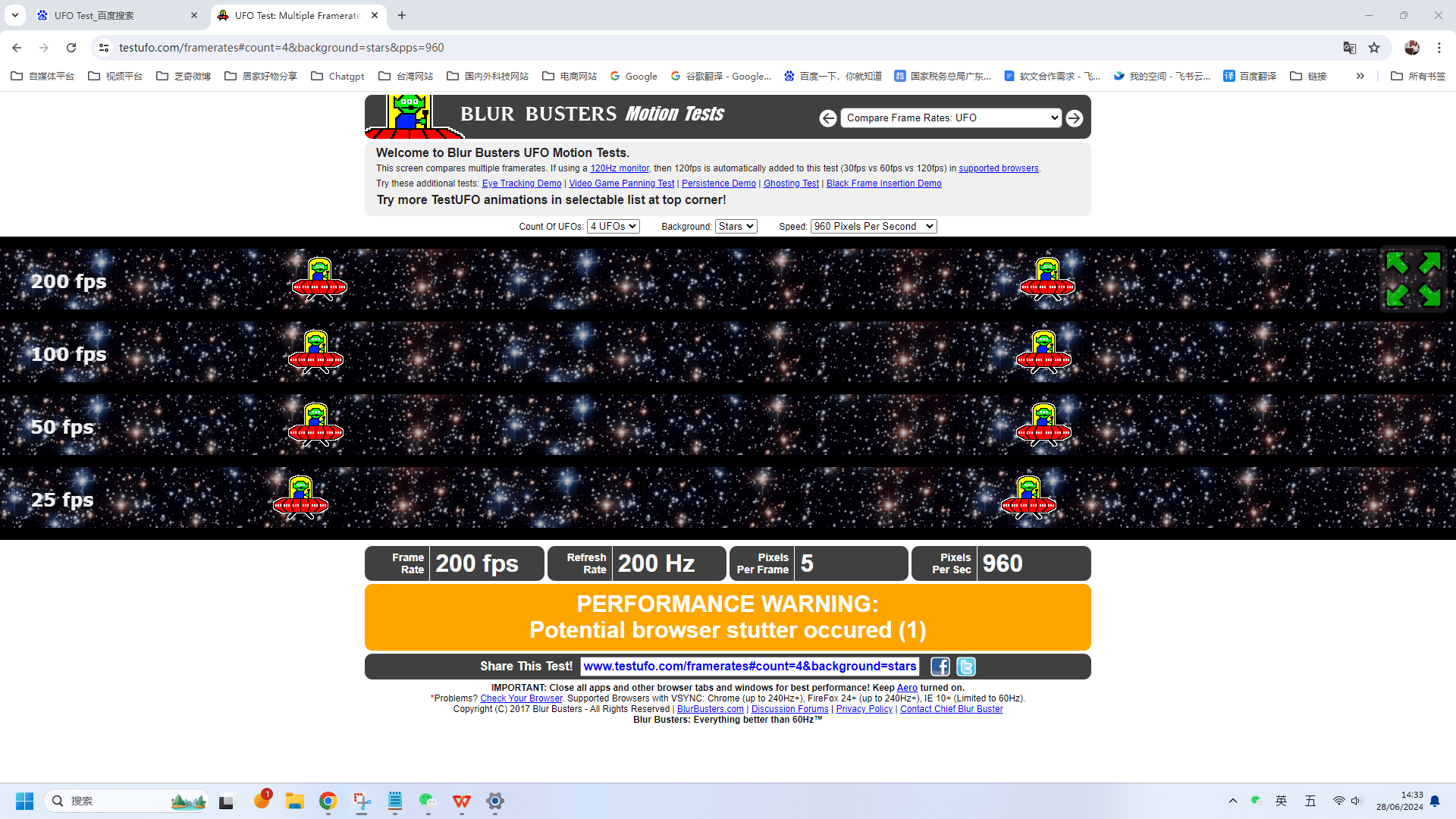Expand more bookmarks chevron
Viewport: 1456px width, 819px height.
coord(1360,76)
